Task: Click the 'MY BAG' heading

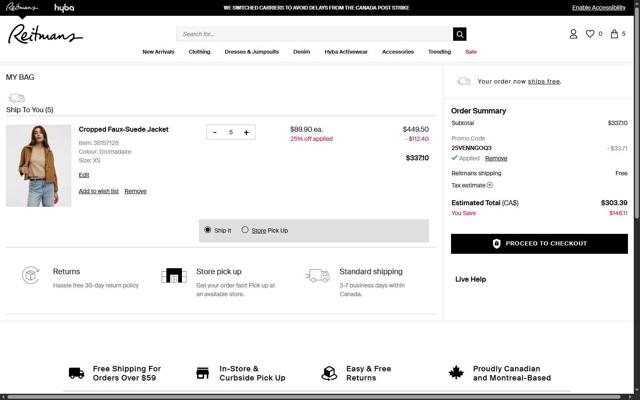Action: tap(20, 77)
